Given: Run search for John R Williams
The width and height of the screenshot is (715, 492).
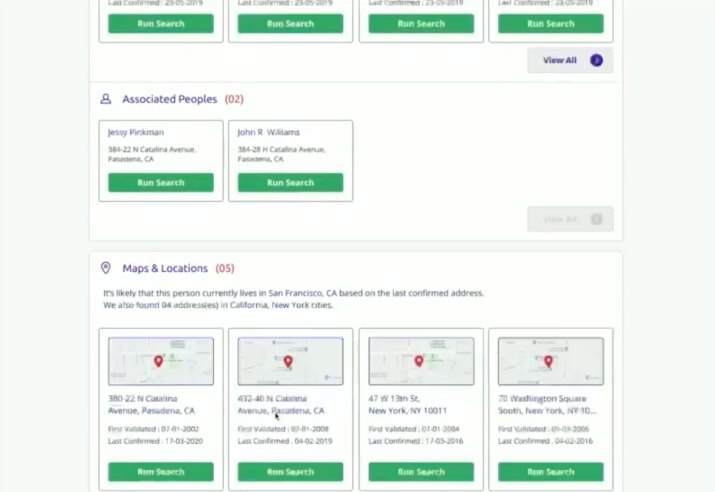Looking at the screenshot, I should [x=290, y=182].
